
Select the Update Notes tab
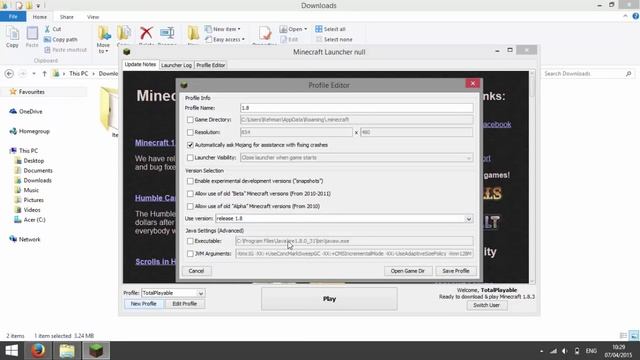140,64
